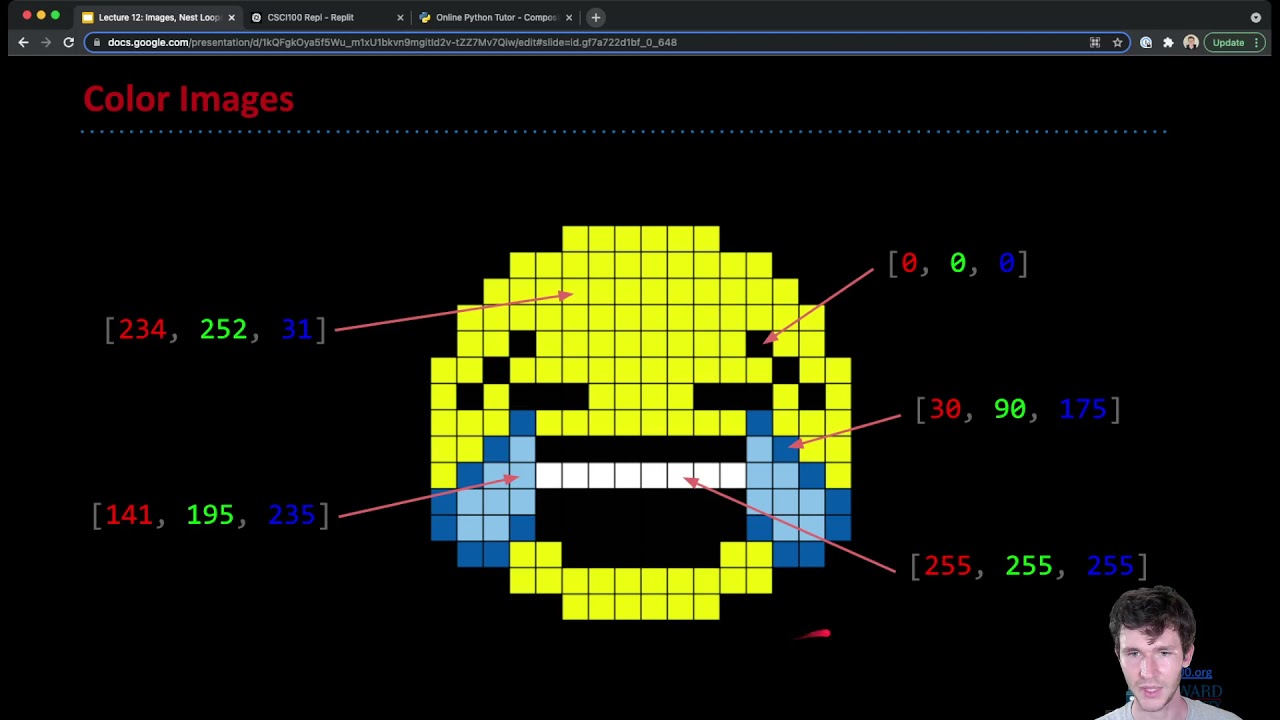1280x720 pixels.
Task: Click the blue value 235
Action: point(292,515)
